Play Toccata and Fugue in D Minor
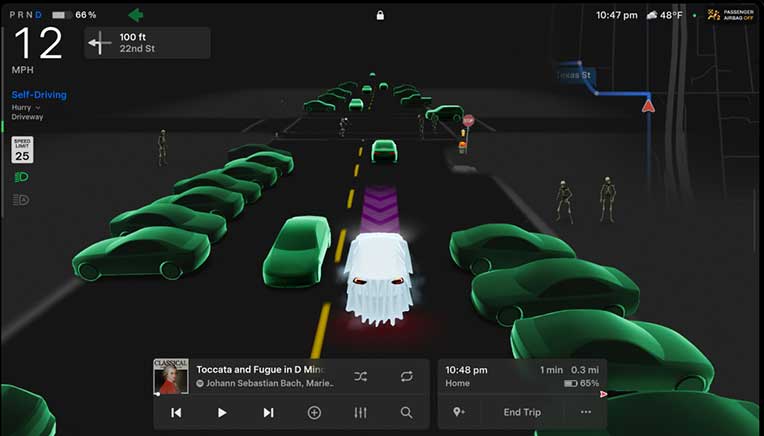The width and height of the screenshot is (764, 436). pyautogui.click(x=222, y=413)
